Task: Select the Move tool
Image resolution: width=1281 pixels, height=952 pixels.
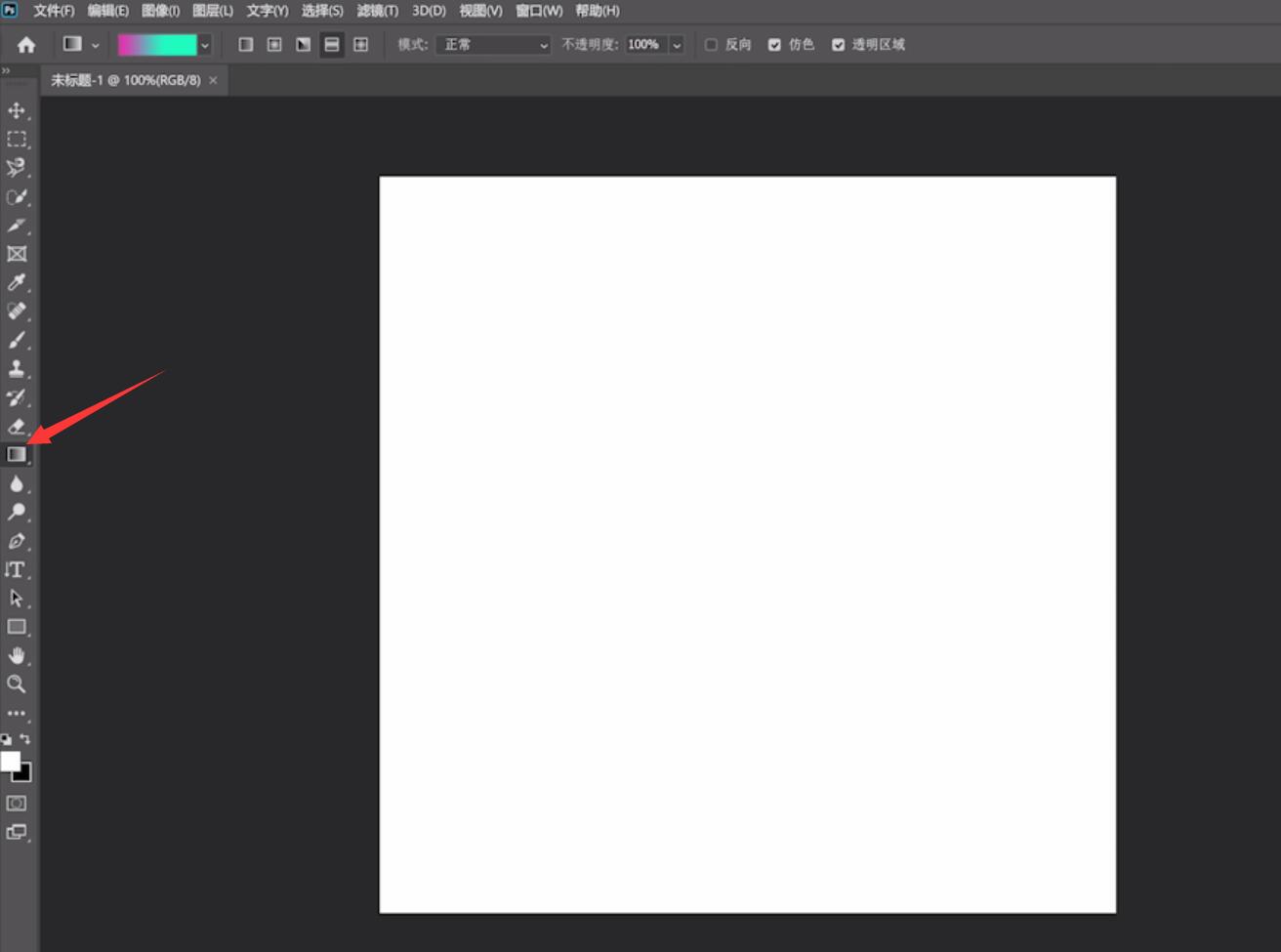Action: tap(17, 110)
